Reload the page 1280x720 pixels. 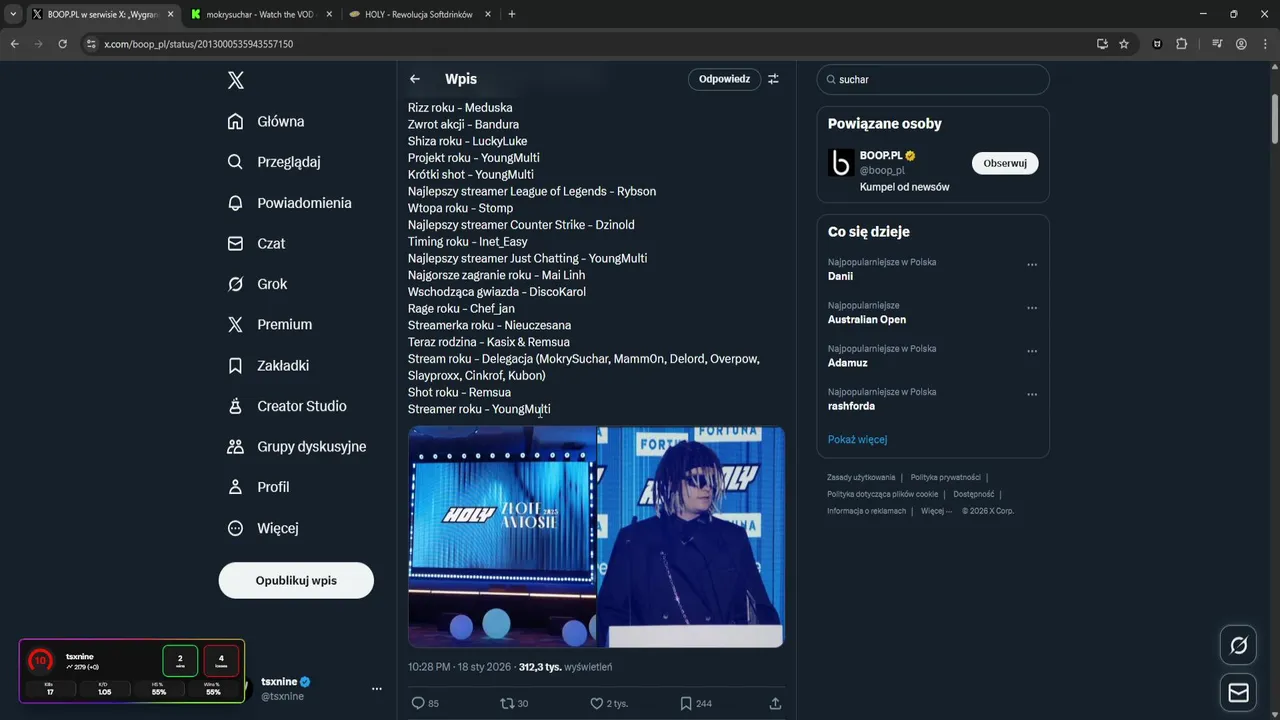tap(62, 44)
